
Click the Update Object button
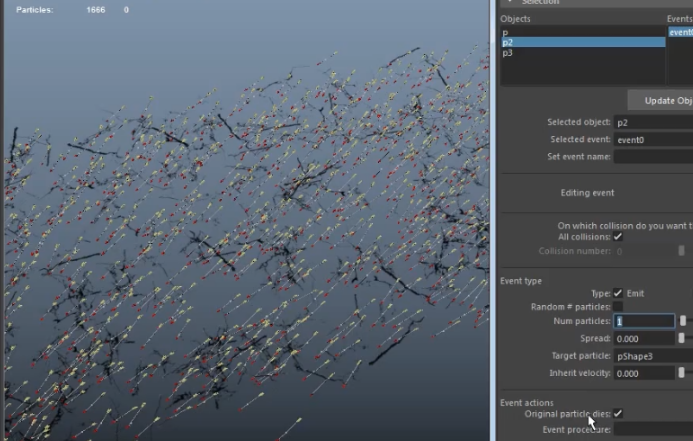660,100
